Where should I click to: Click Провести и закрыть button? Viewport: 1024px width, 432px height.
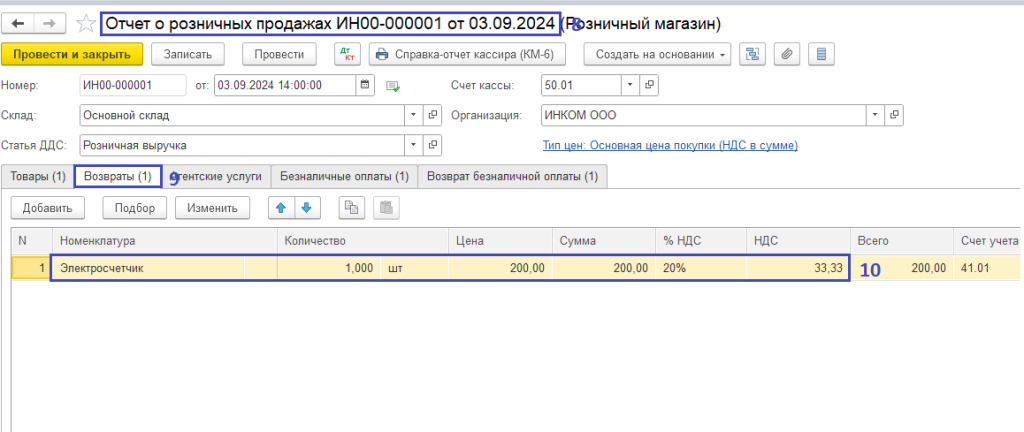coord(72,54)
